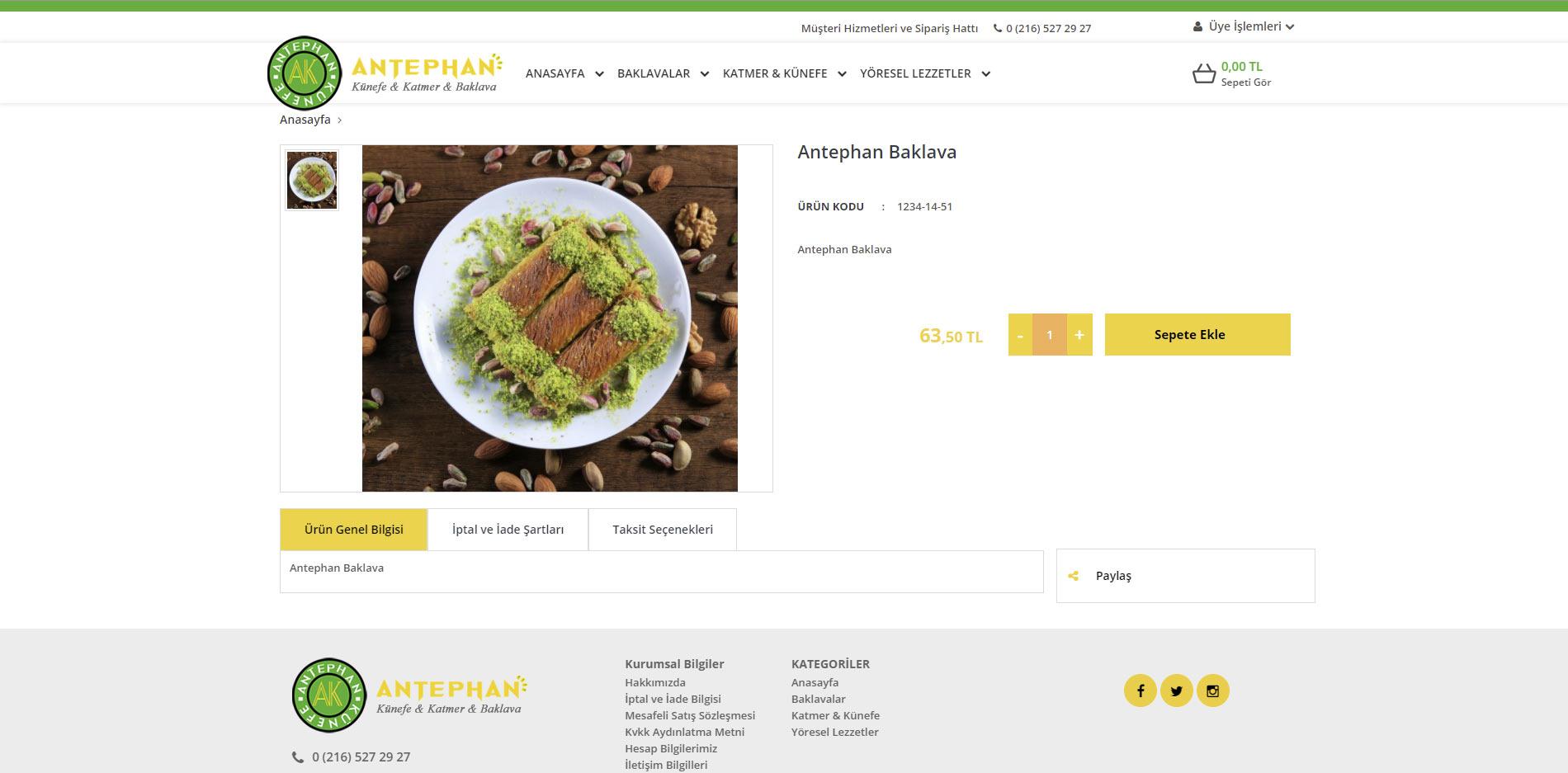The height and width of the screenshot is (773, 1568).
Task: Select the baklava product thumbnail
Action: 312,180
